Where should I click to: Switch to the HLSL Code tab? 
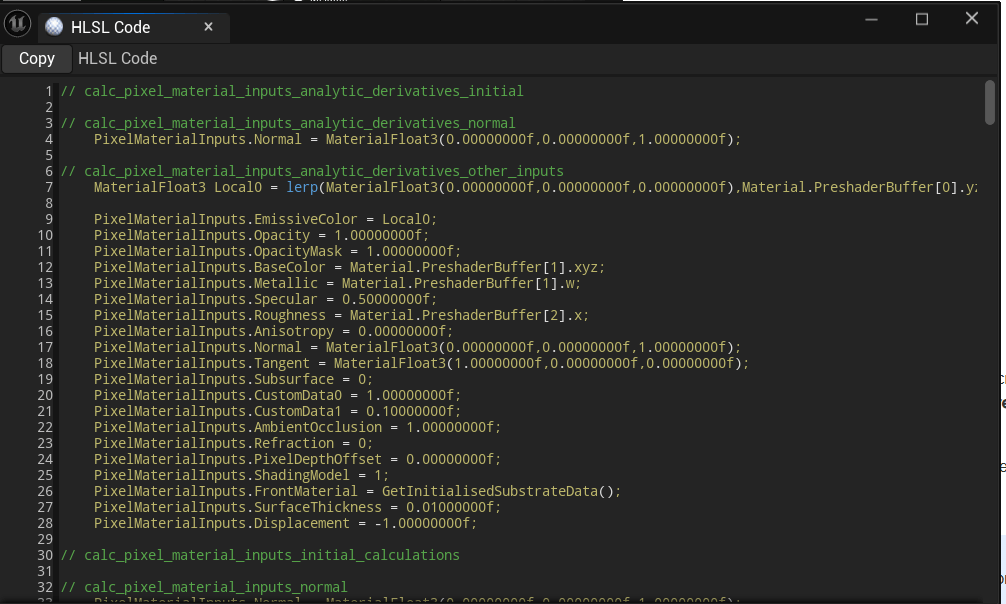110,27
